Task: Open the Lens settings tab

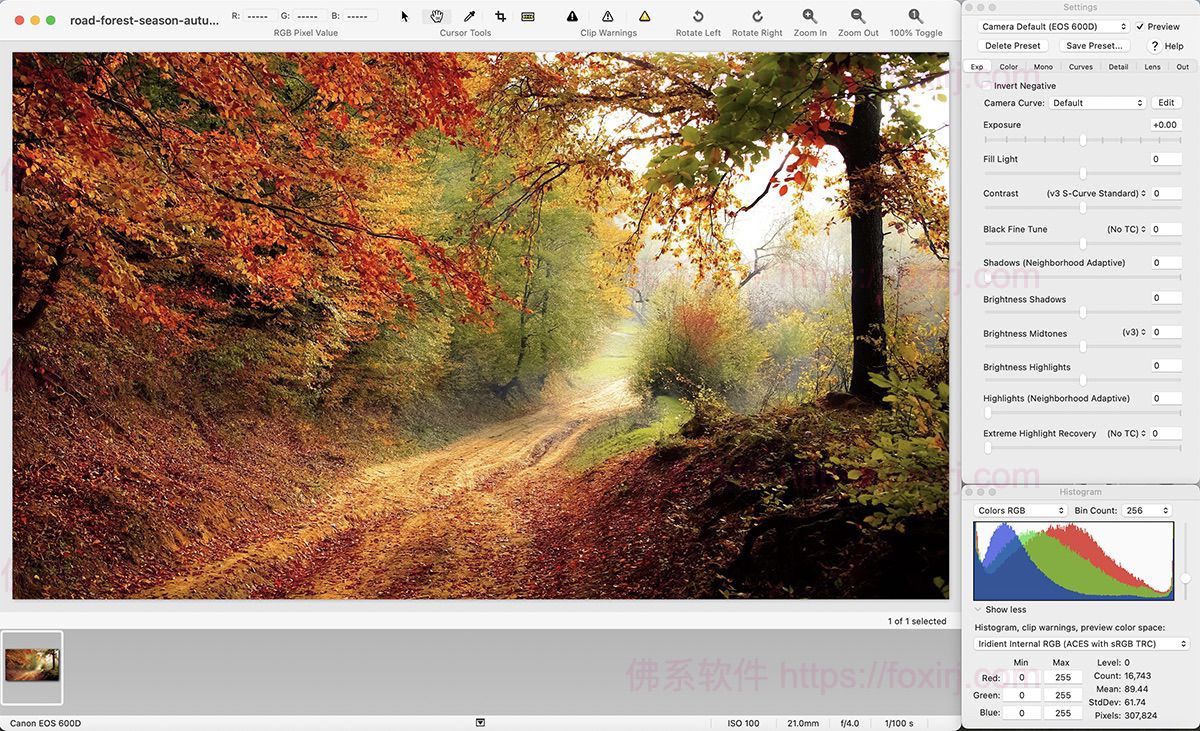Action: click(1152, 67)
